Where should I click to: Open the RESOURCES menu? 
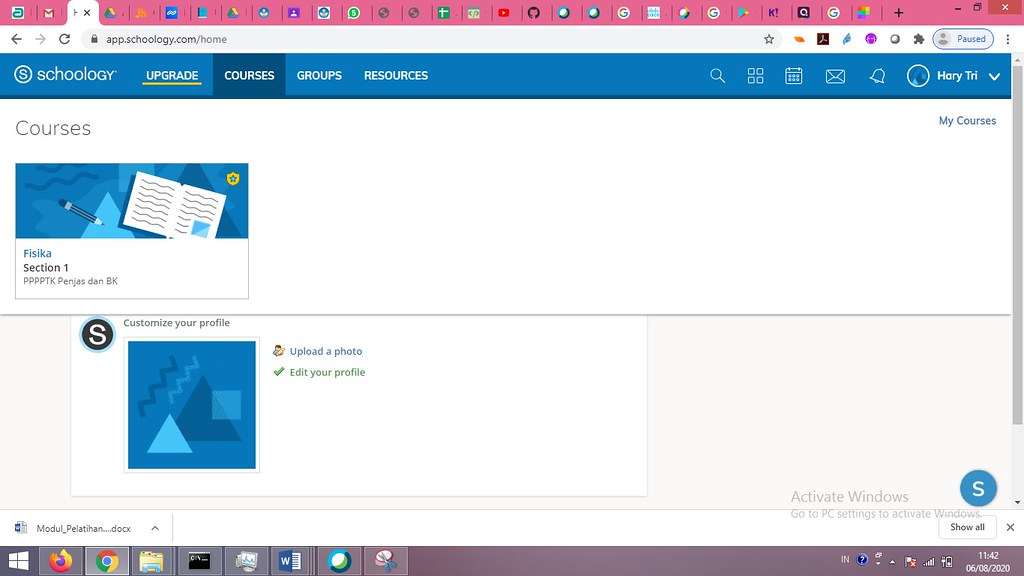tap(396, 76)
